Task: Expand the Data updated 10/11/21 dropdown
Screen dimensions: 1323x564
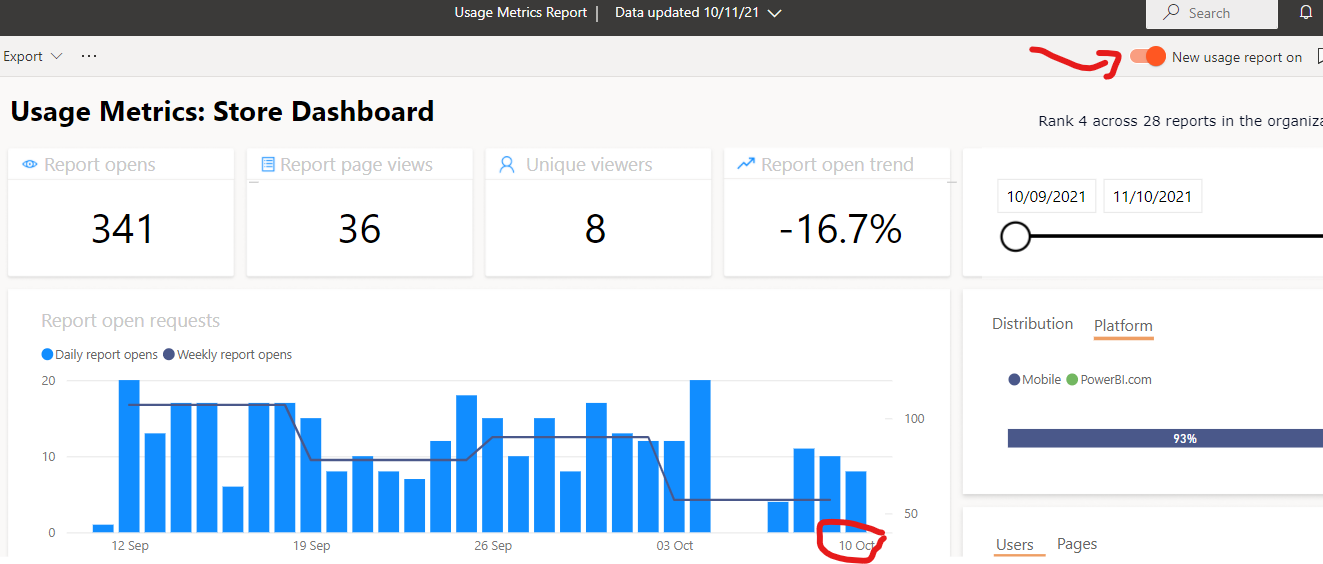Action: pos(774,13)
